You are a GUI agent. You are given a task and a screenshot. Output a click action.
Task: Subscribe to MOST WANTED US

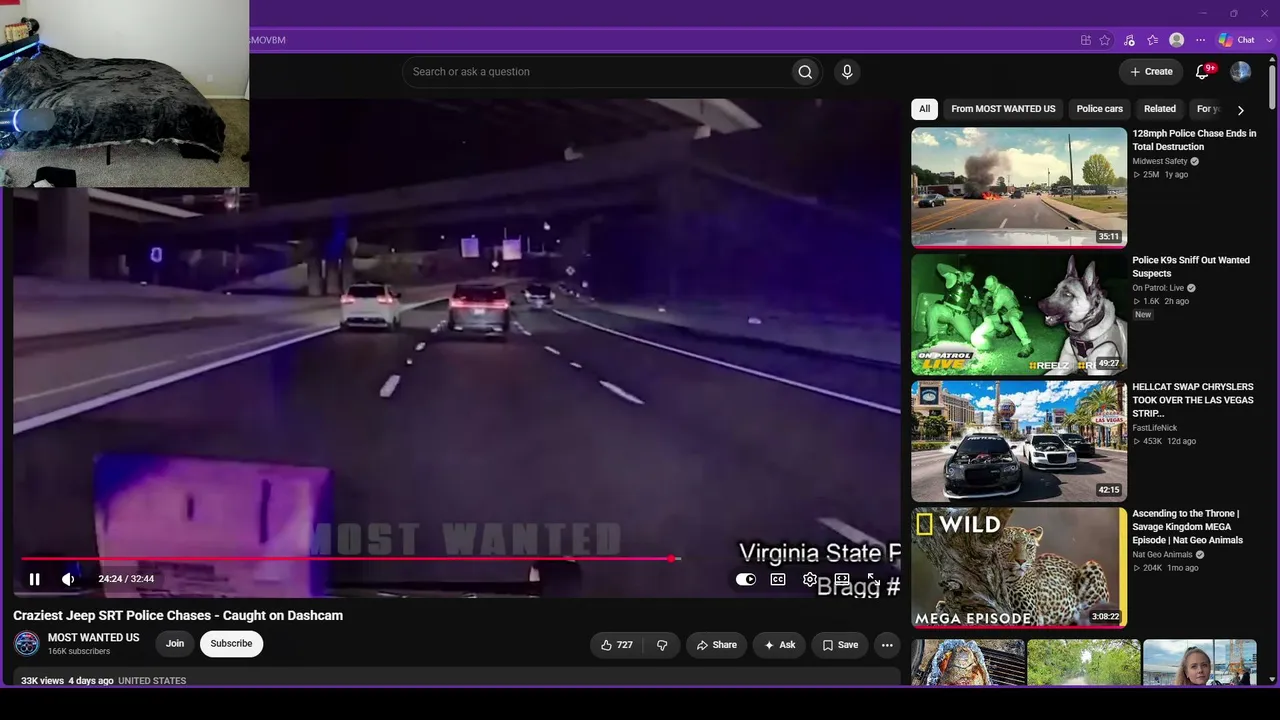(x=231, y=644)
